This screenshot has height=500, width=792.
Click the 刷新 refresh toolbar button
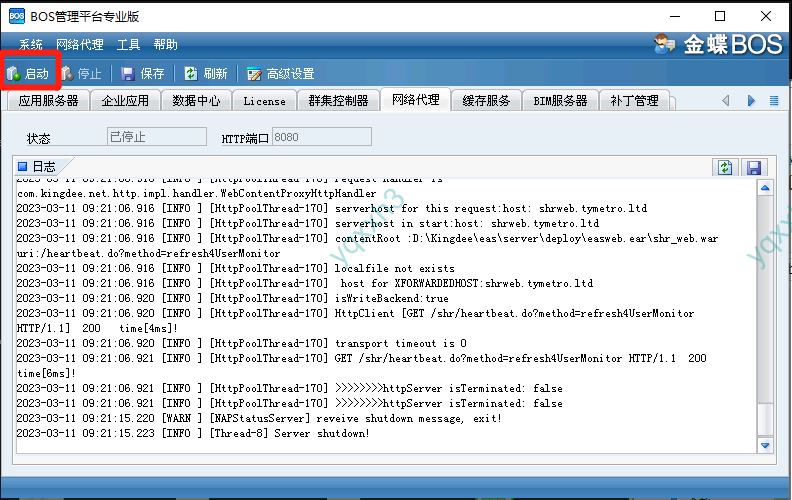(x=206, y=74)
